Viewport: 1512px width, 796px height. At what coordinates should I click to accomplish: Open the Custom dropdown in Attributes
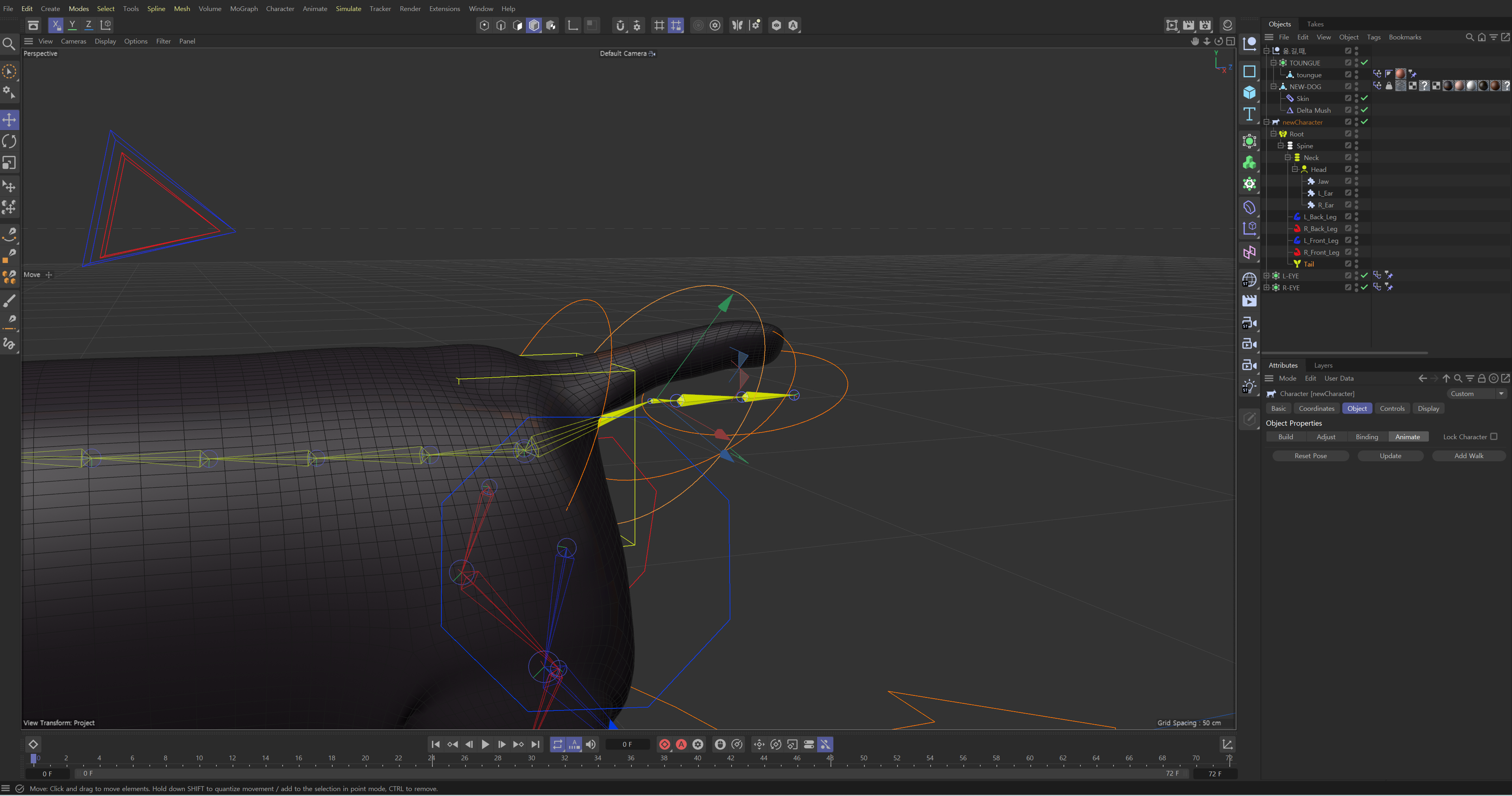tap(1477, 394)
